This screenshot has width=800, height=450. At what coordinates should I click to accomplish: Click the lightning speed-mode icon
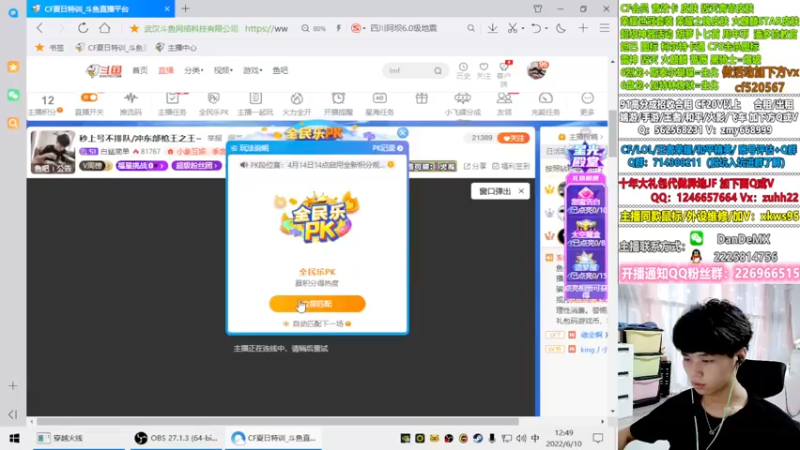[x=338, y=29]
